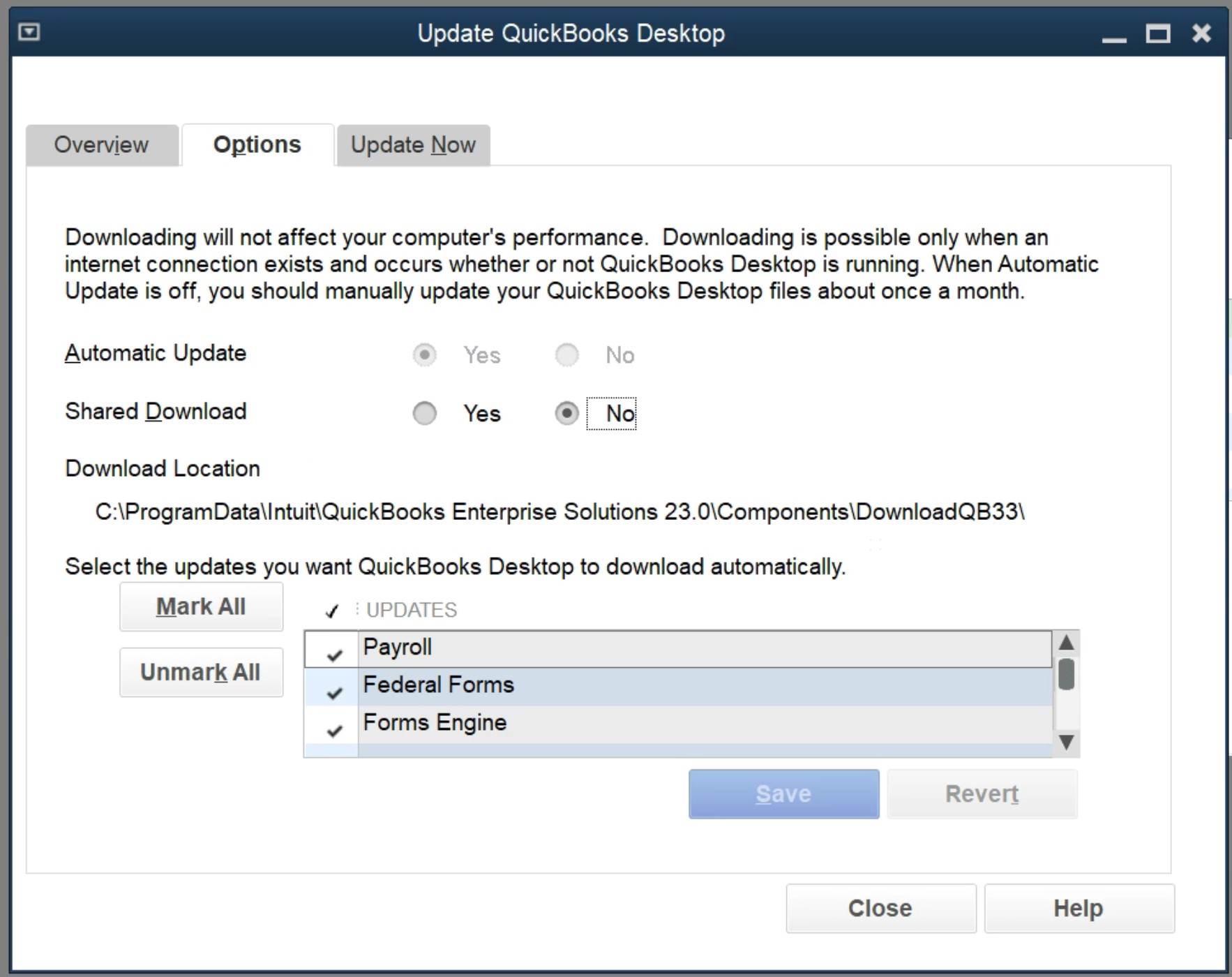Revert the update settings
This screenshot has width=1232, height=977.
(x=981, y=793)
